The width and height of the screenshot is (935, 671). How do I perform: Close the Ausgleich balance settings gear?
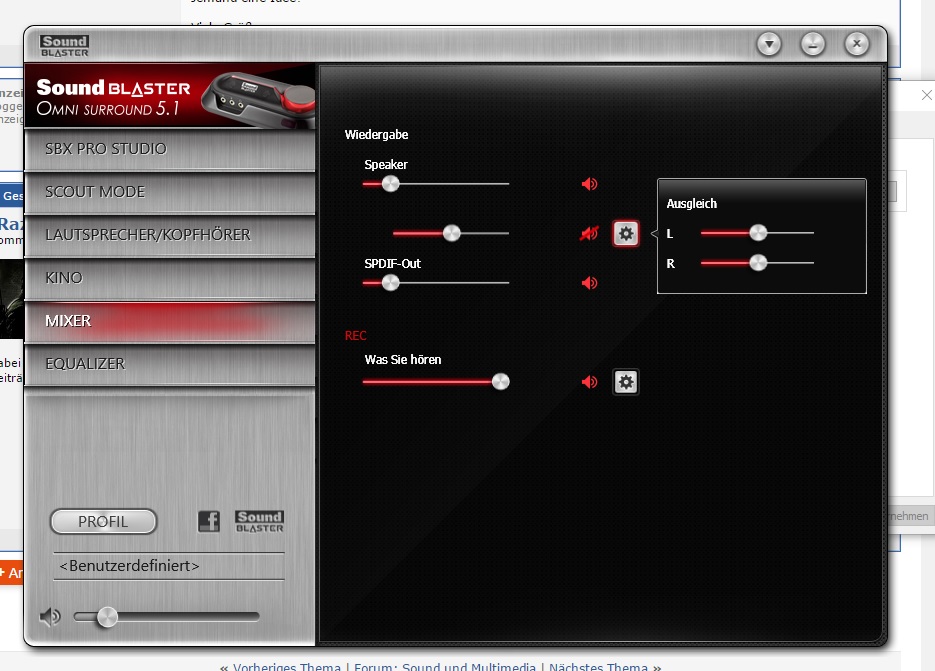(626, 233)
